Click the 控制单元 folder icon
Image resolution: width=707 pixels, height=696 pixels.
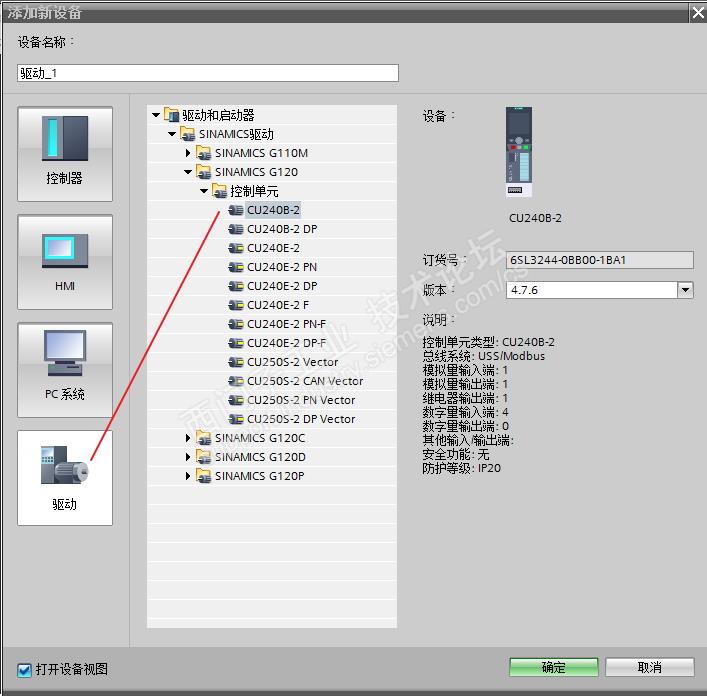(220, 191)
